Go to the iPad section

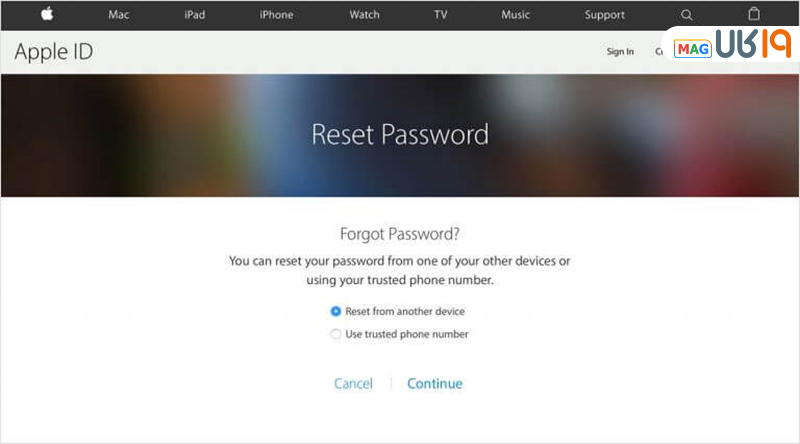click(195, 15)
